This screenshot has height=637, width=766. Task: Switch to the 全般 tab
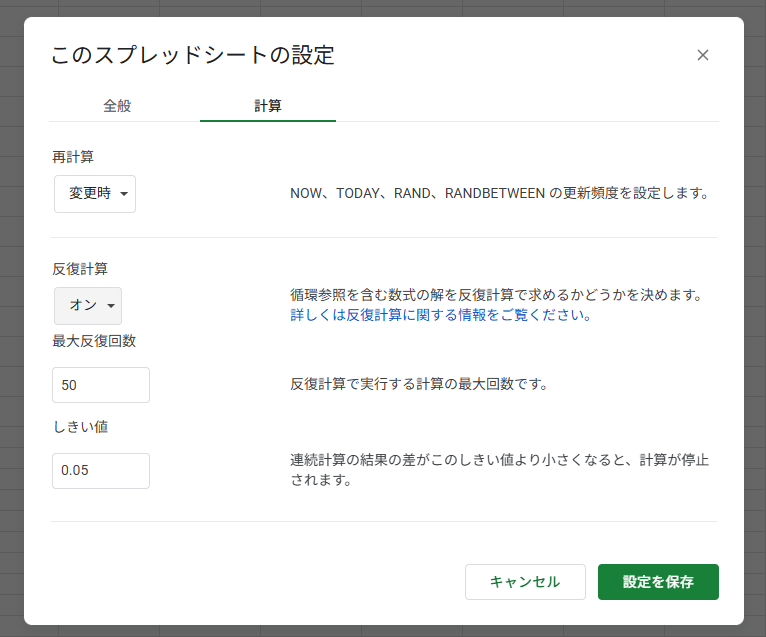coord(117,105)
